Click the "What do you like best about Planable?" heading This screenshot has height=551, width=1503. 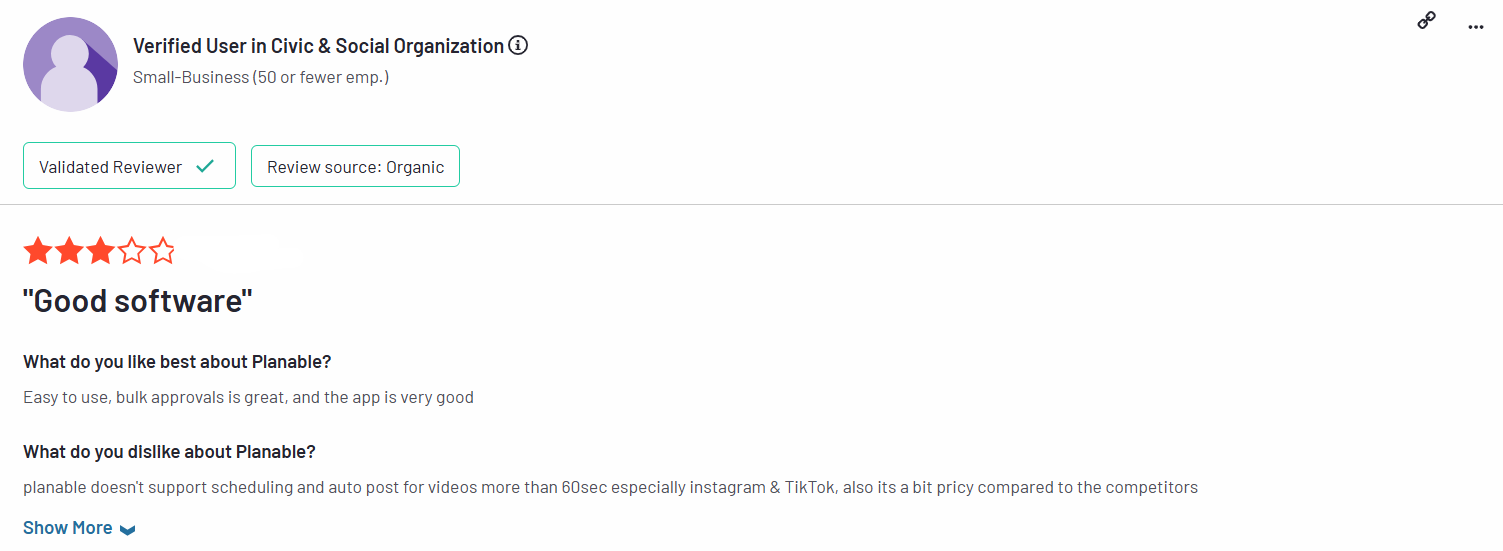[x=177, y=361]
